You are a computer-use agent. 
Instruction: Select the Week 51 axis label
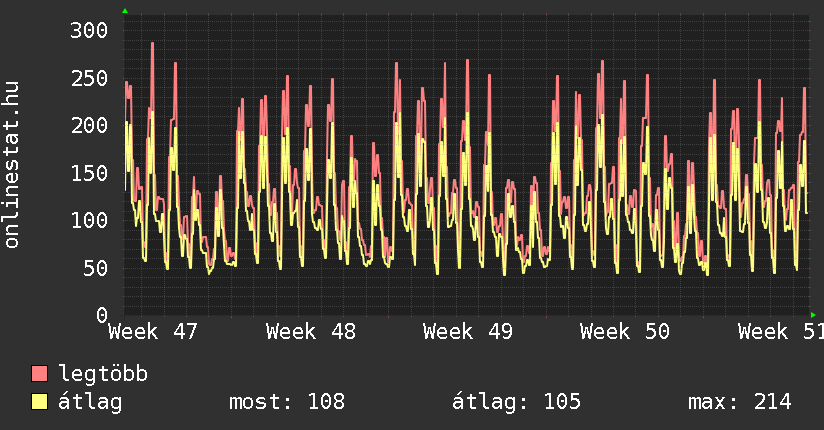coord(780,332)
